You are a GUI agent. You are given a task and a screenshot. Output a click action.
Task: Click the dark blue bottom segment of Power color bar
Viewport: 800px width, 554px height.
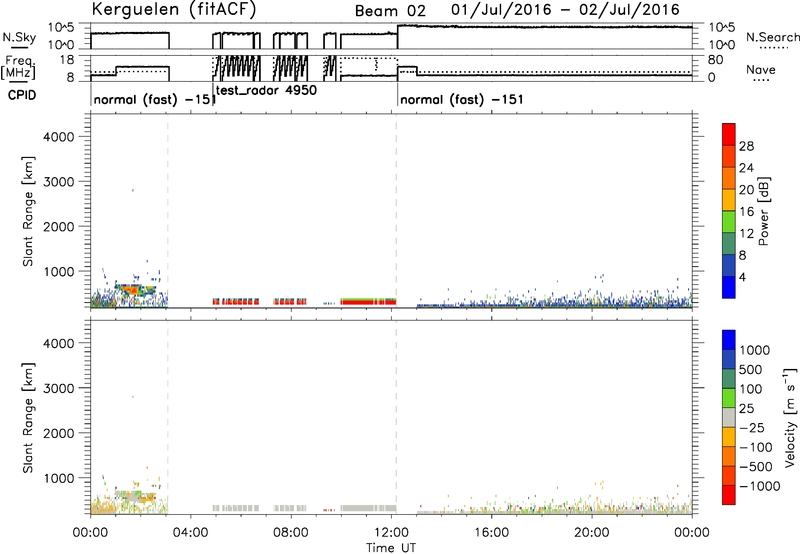pyautogui.click(x=729, y=287)
